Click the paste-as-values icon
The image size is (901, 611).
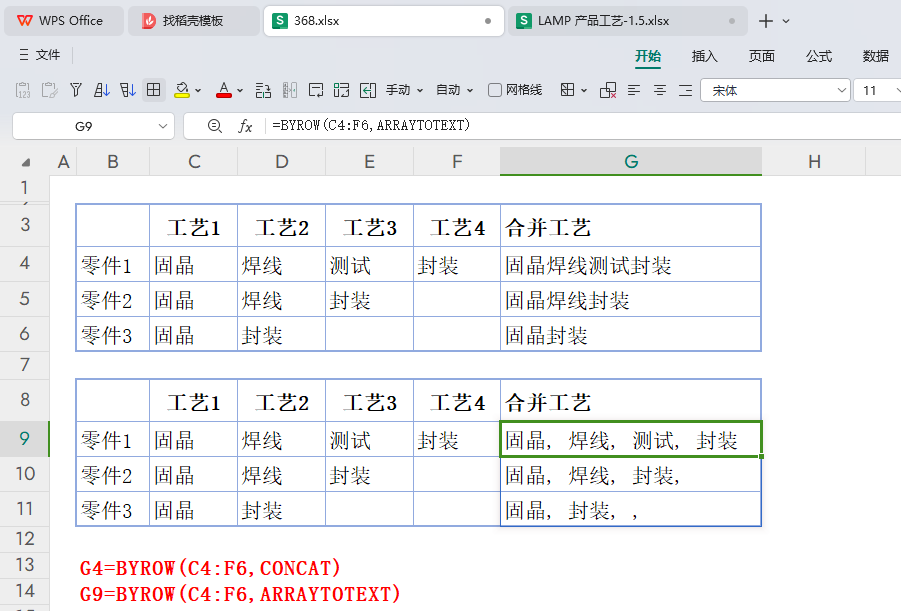point(23,90)
